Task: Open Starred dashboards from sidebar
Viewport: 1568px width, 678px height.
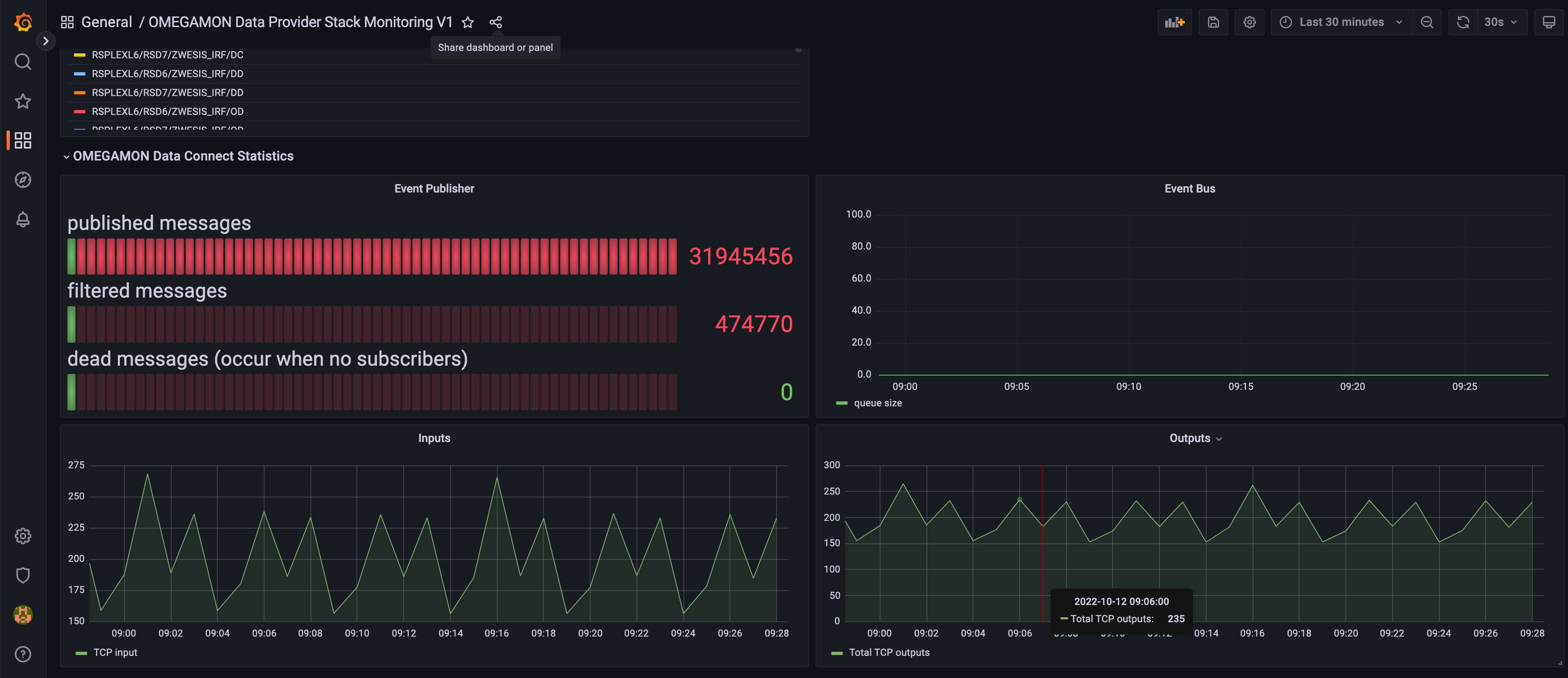Action: 23,101
